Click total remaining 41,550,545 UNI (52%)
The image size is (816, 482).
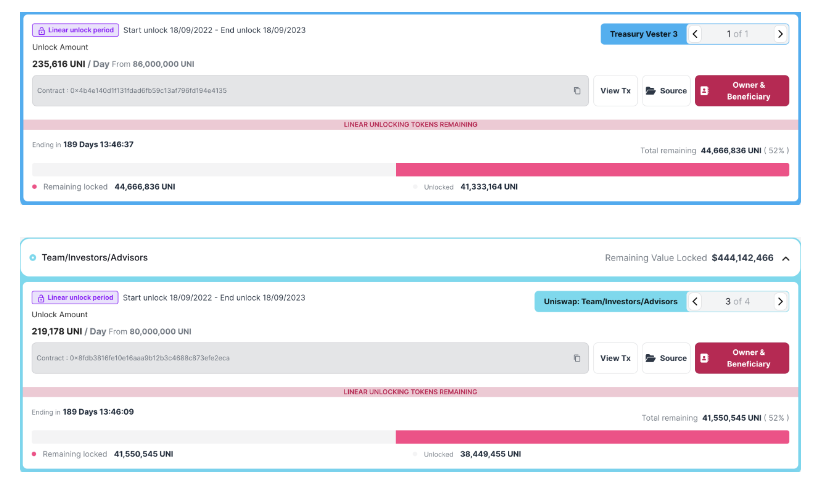pyautogui.click(x=715, y=418)
